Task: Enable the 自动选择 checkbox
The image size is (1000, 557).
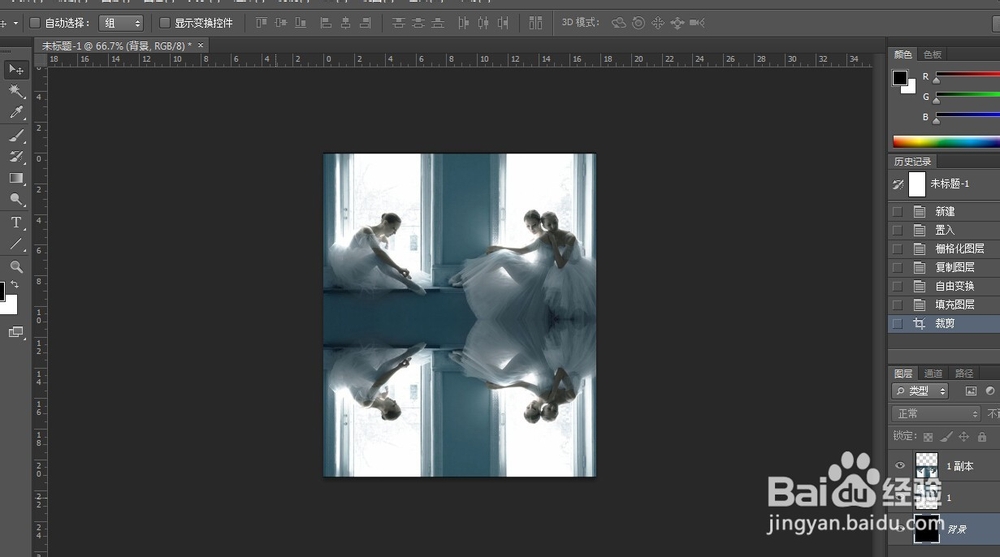Action: point(35,23)
